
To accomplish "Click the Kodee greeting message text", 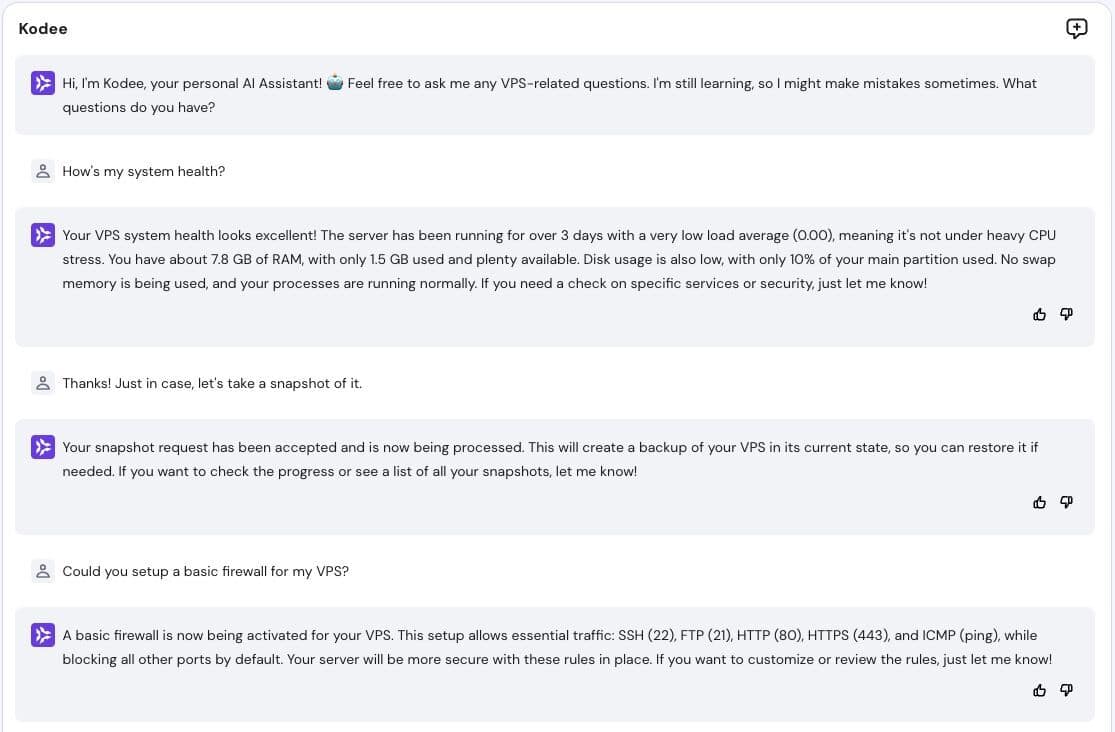I will pos(549,95).
